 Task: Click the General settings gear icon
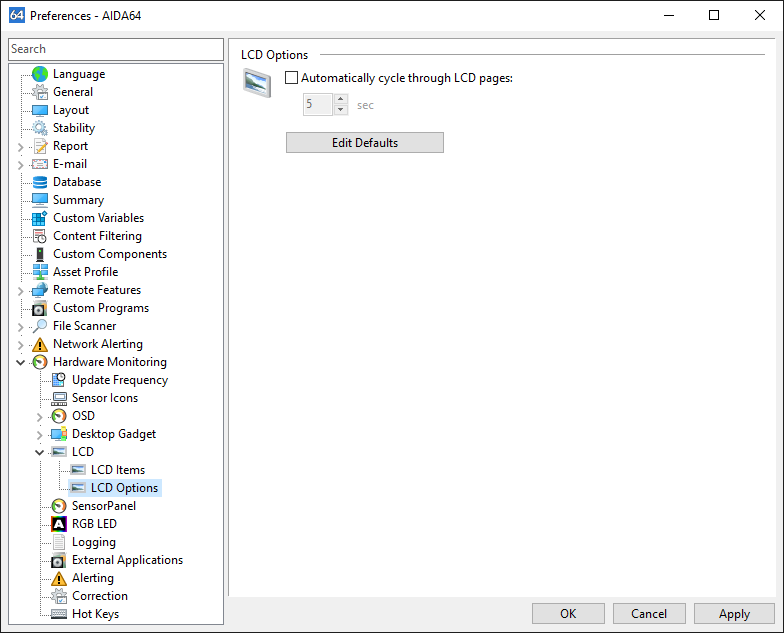pos(40,92)
